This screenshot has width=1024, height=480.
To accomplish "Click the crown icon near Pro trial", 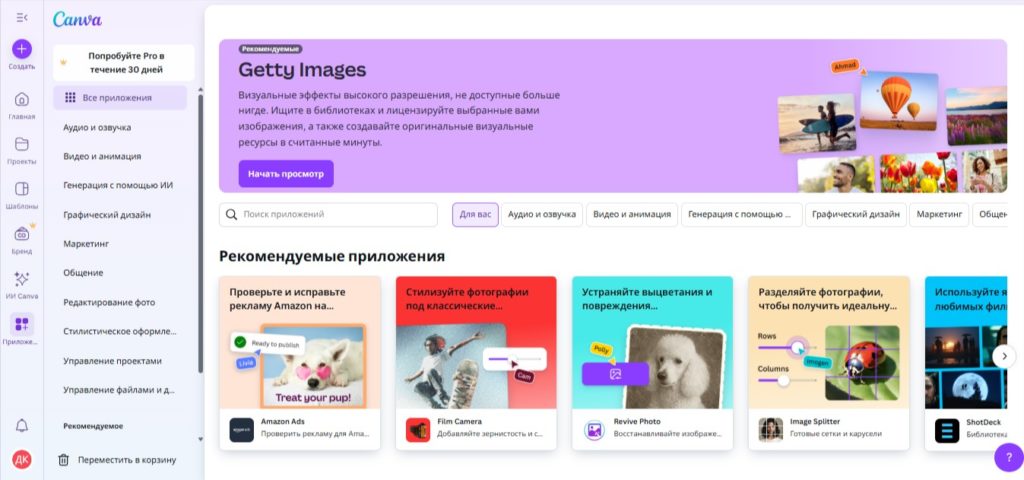I will tap(63, 63).
